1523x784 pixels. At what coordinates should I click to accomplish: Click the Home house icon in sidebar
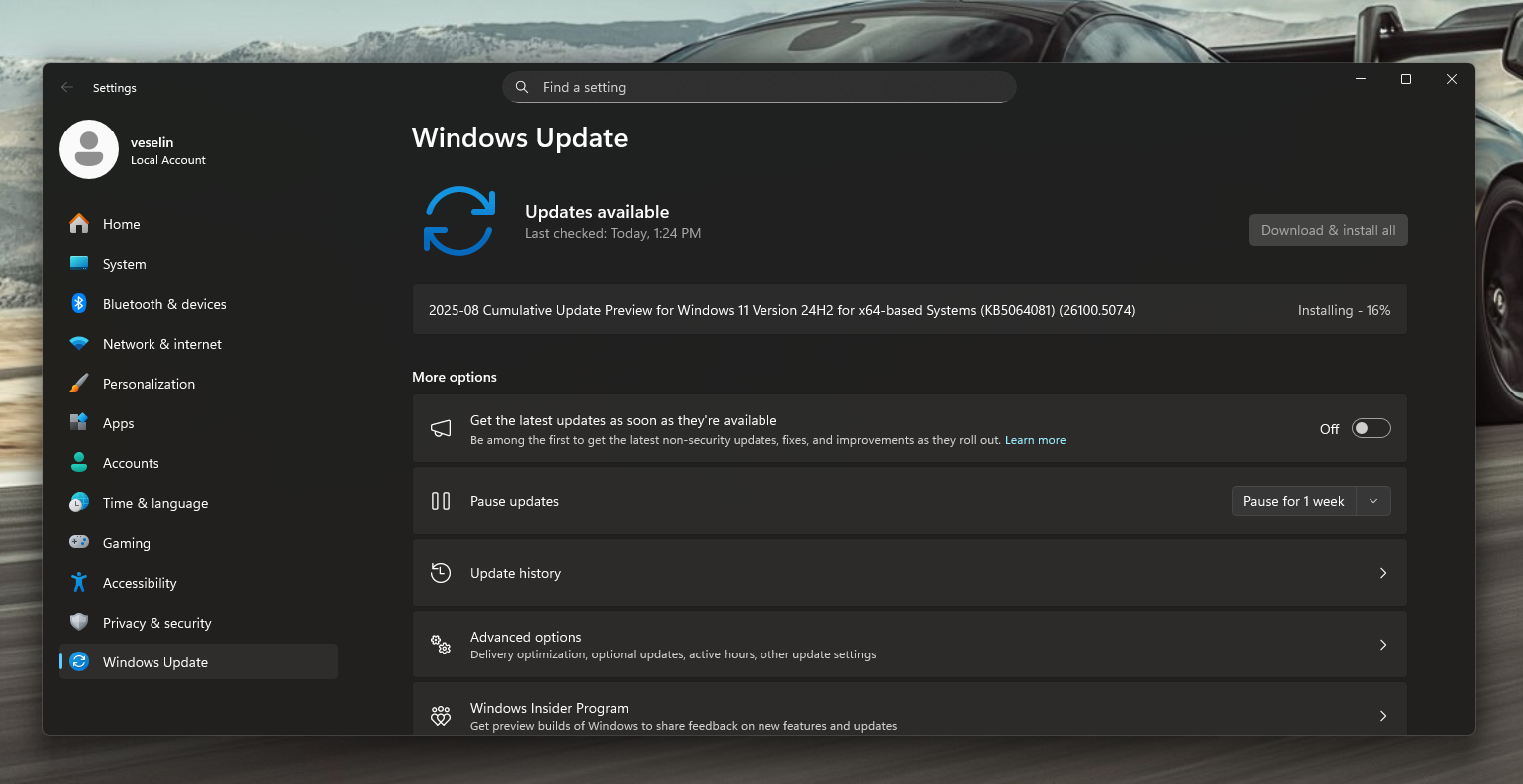tap(79, 224)
